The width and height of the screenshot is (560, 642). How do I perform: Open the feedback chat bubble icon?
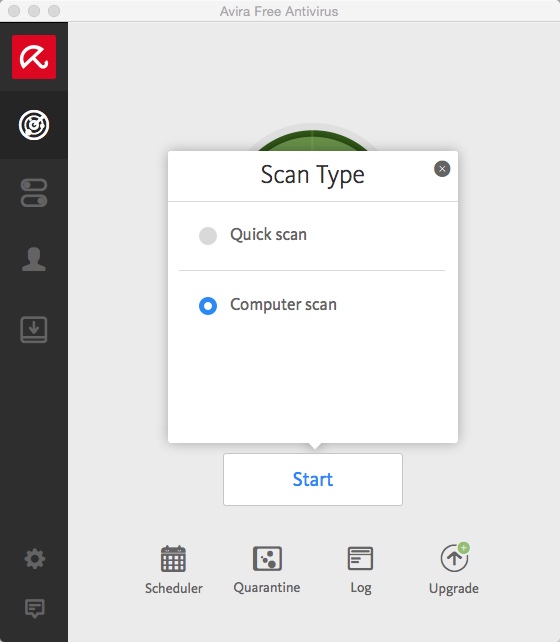[35, 608]
